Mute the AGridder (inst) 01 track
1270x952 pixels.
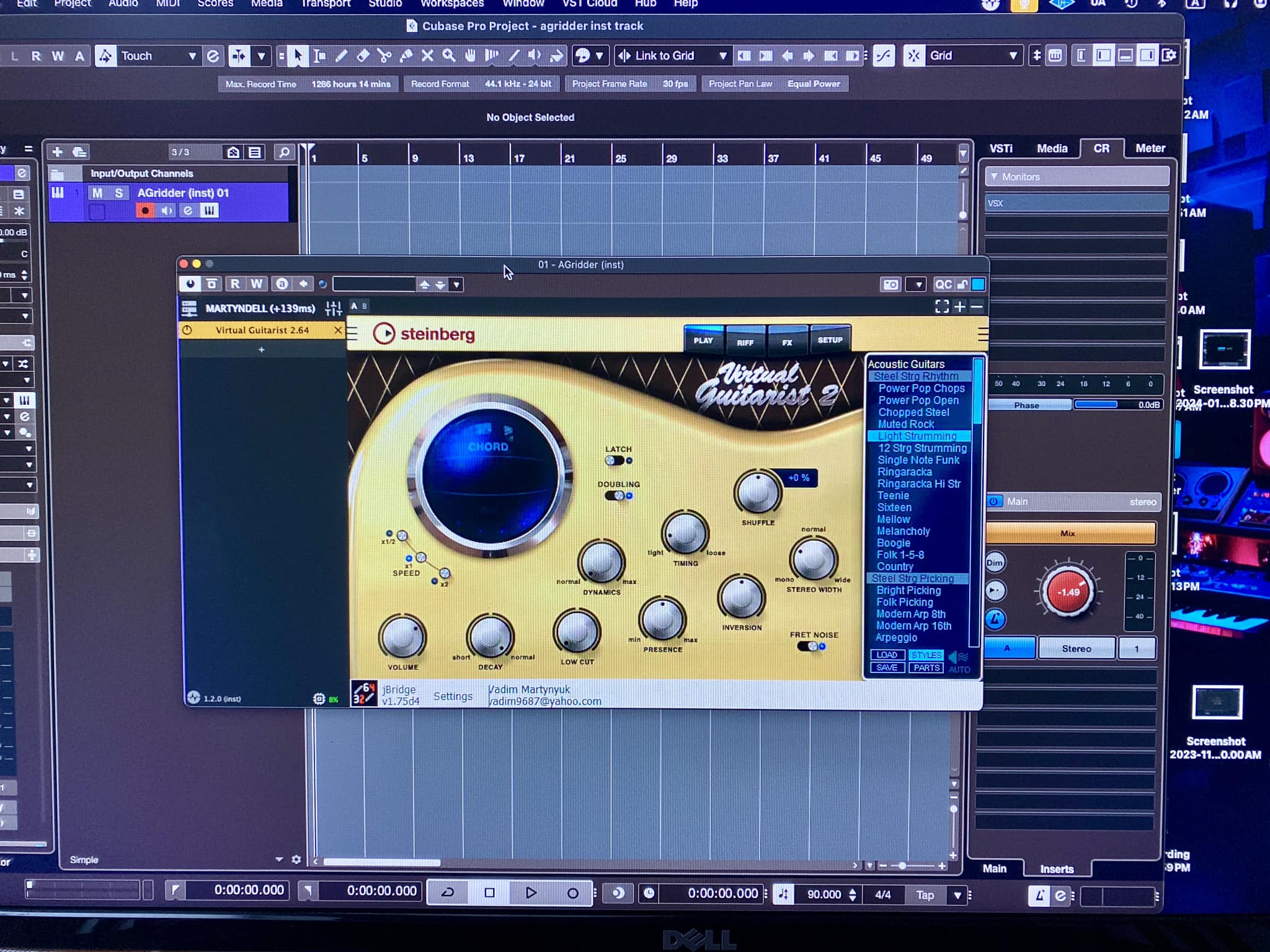(97, 193)
